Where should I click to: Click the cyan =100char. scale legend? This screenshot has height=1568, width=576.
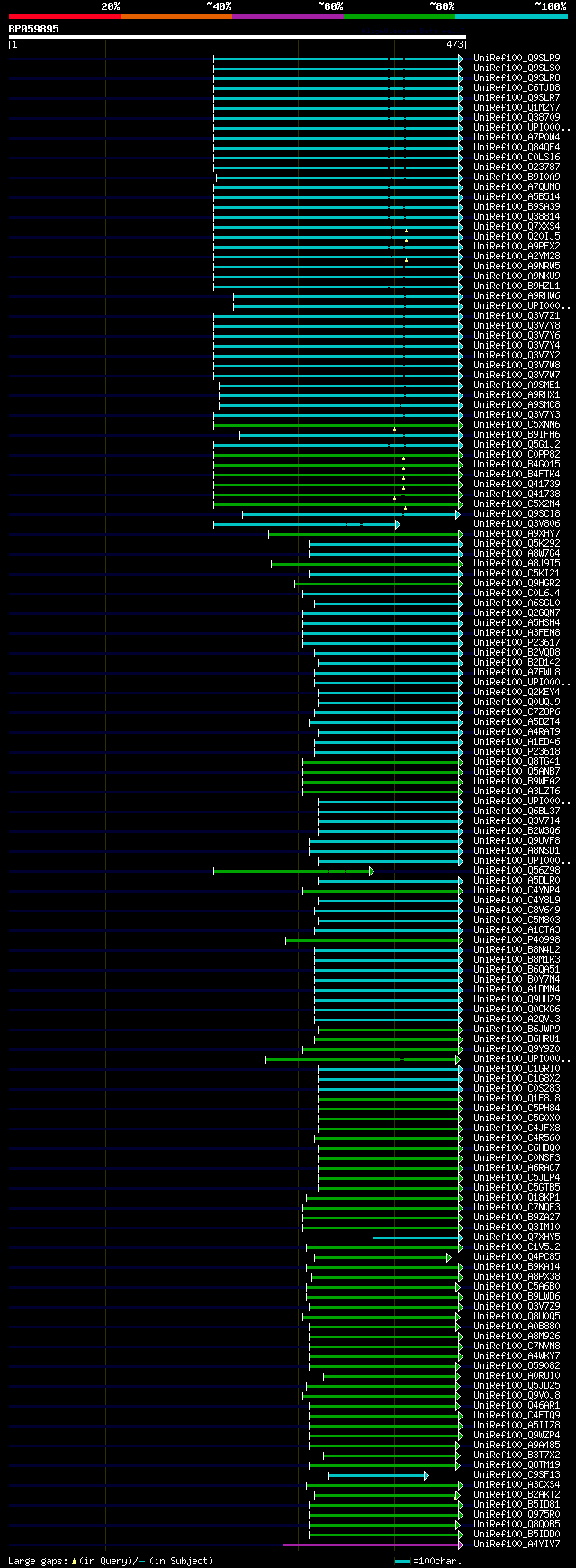coord(427,1561)
